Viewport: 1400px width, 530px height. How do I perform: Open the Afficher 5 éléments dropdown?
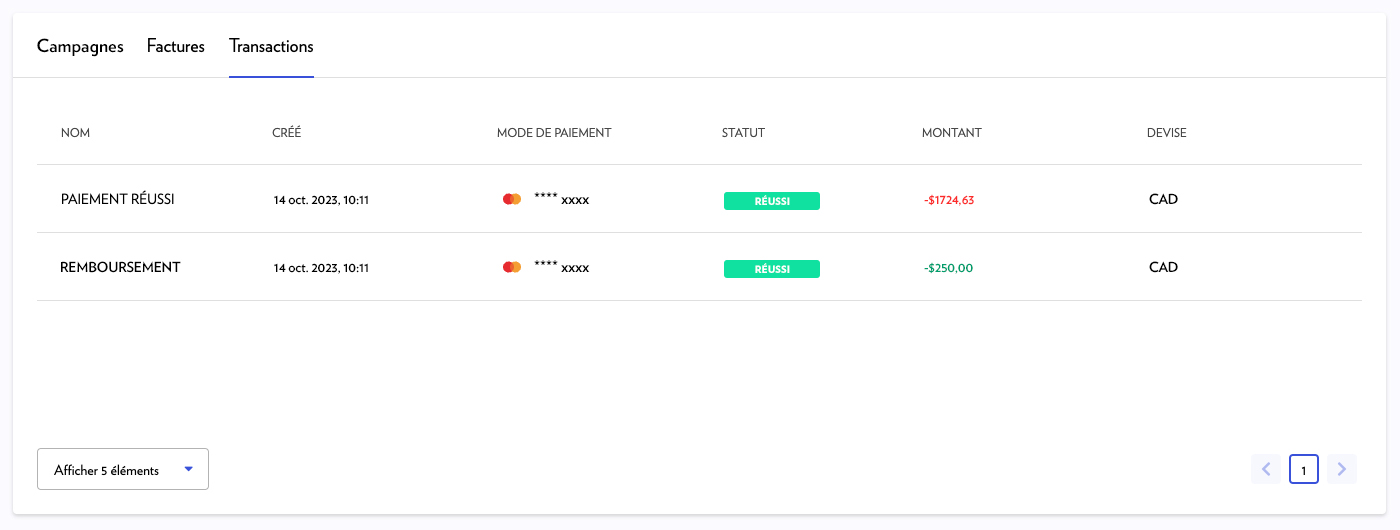pyautogui.click(x=122, y=470)
